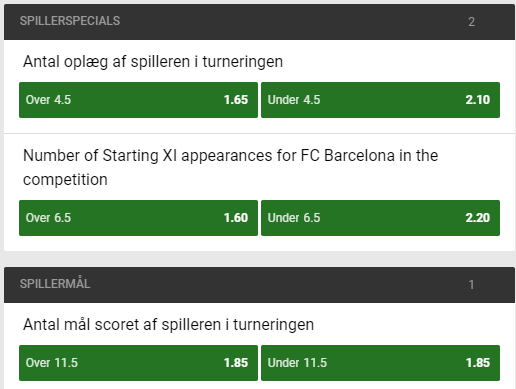Tap the 1.85 odds on Over 11.5

pyautogui.click(x=236, y=363)
